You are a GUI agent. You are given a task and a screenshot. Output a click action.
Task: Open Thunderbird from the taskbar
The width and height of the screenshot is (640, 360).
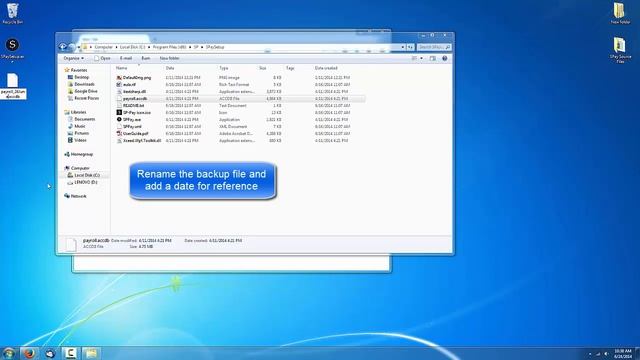coord(50,353)
